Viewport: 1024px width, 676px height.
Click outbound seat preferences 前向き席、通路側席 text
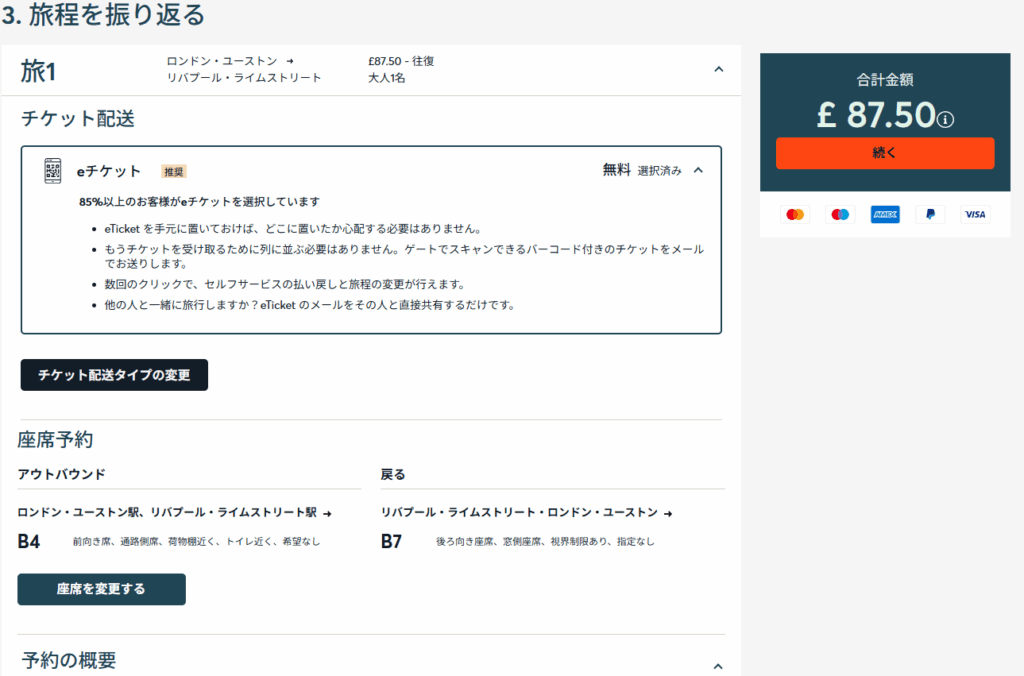click(196, 541)
